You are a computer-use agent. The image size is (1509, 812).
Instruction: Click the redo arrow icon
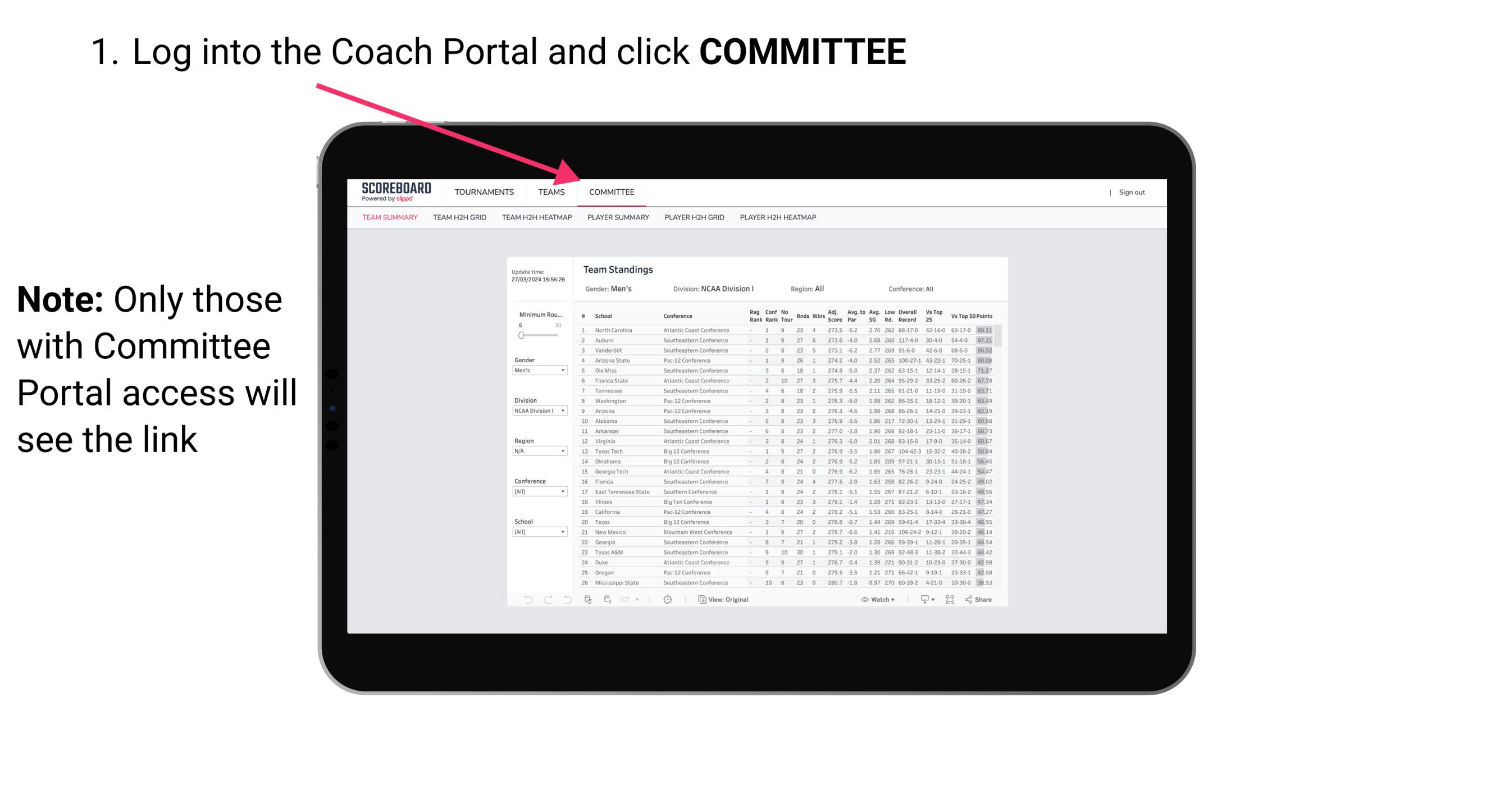[548, 600]
